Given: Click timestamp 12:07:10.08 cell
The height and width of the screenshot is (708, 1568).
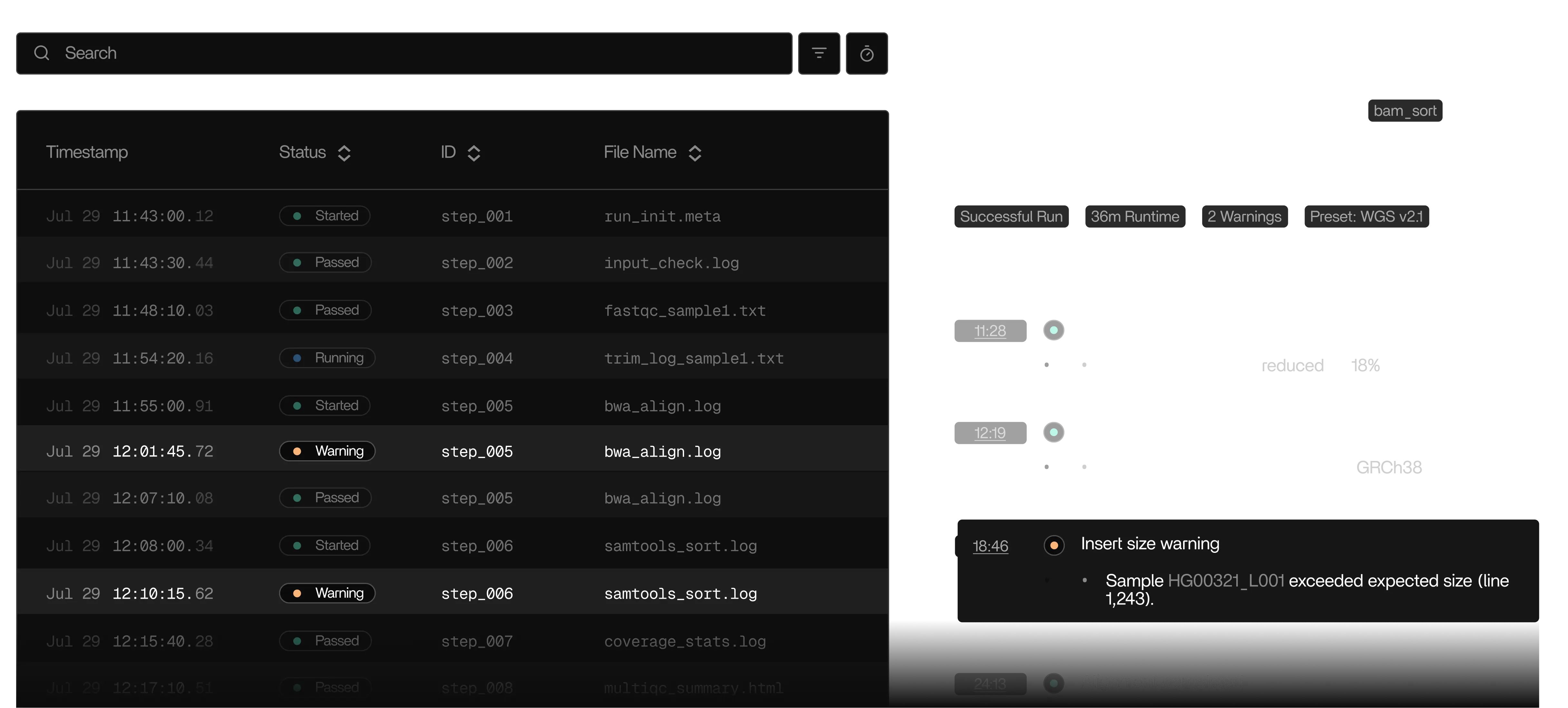Looking at the screenshot, I should point(130,498).
